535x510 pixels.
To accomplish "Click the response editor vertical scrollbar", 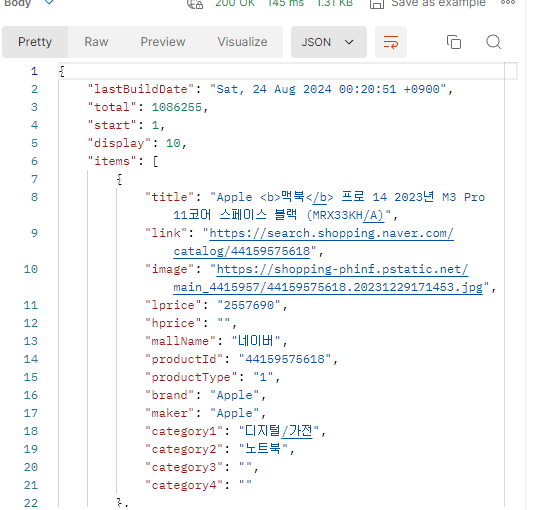I will [511, 285].
